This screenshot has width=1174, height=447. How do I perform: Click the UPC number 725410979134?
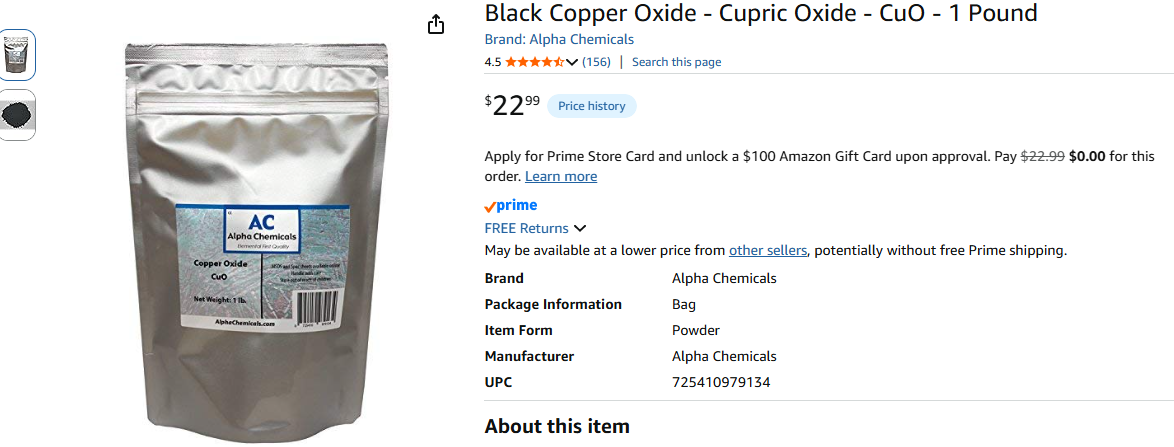click(721, 382)
